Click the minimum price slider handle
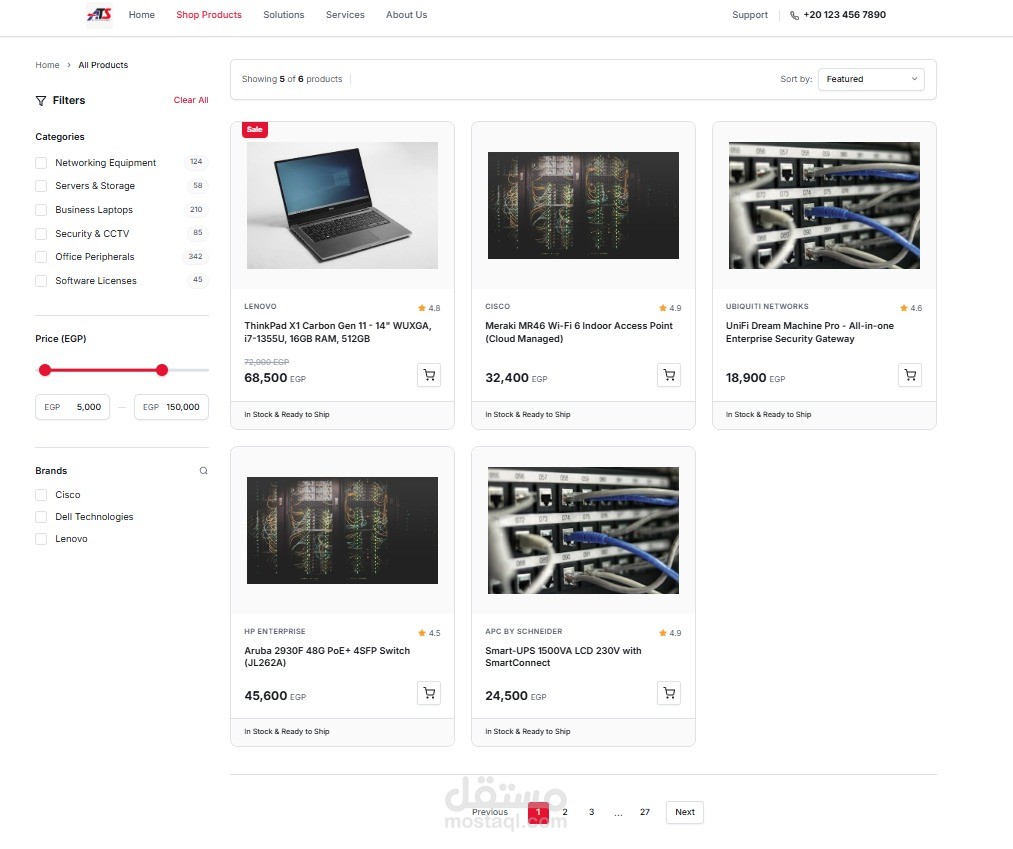 click(45, 370)
